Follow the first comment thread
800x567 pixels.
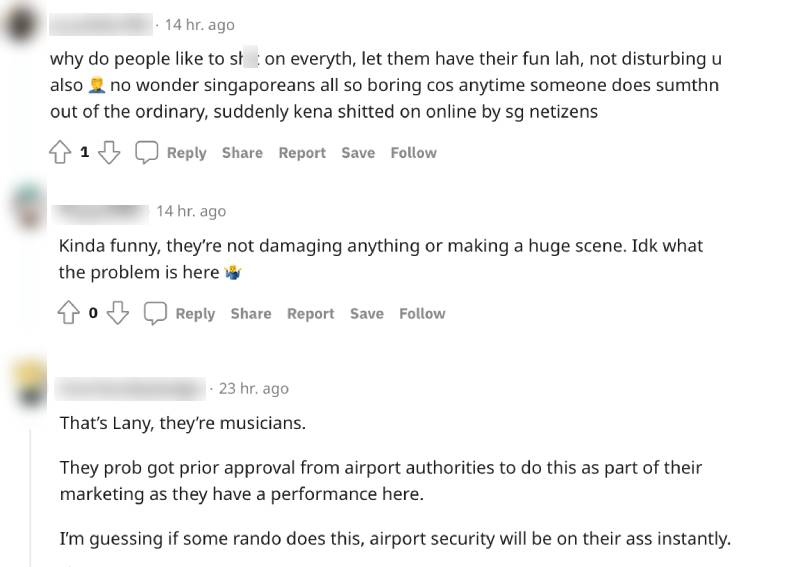click(413, 153)
